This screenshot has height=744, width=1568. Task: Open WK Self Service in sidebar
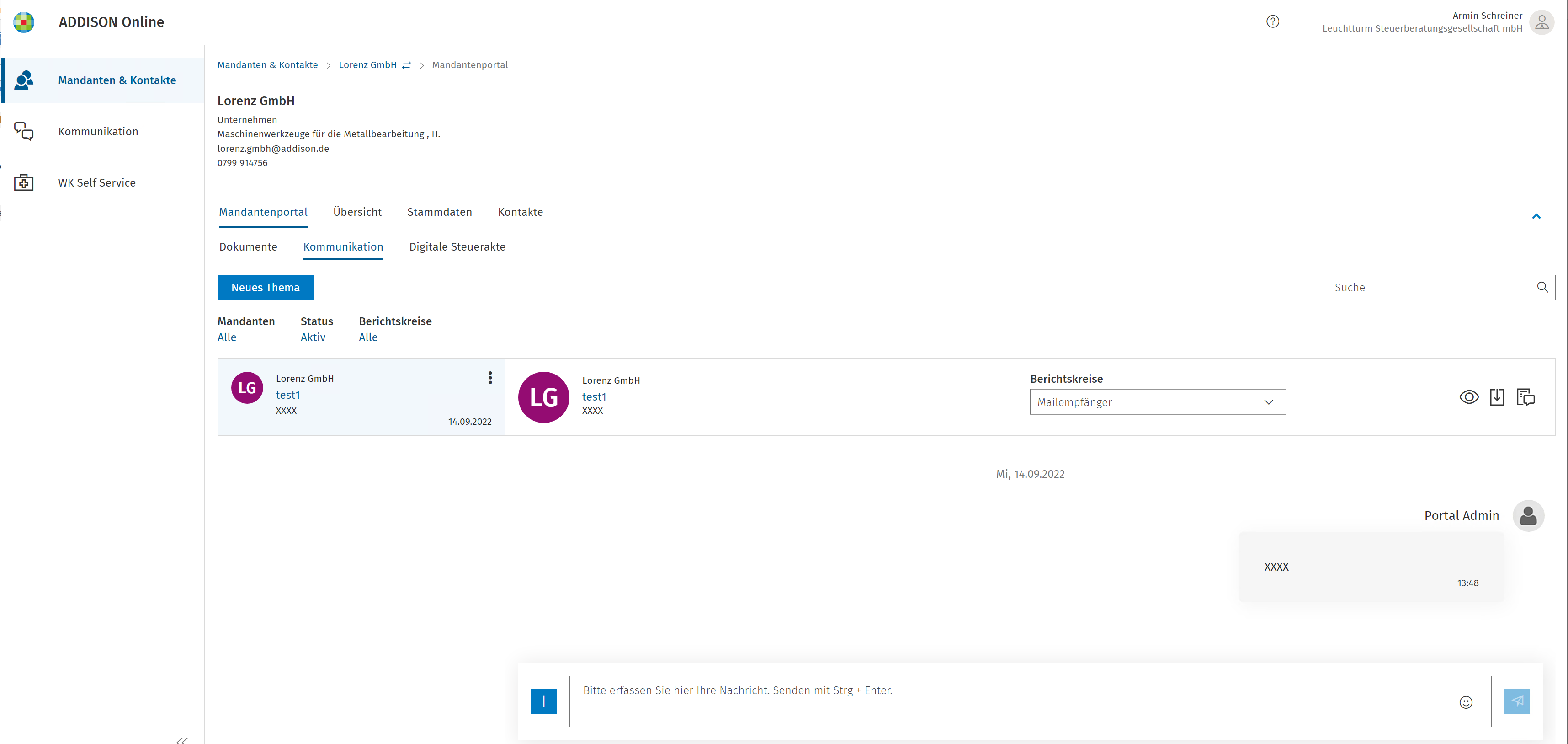97,182
